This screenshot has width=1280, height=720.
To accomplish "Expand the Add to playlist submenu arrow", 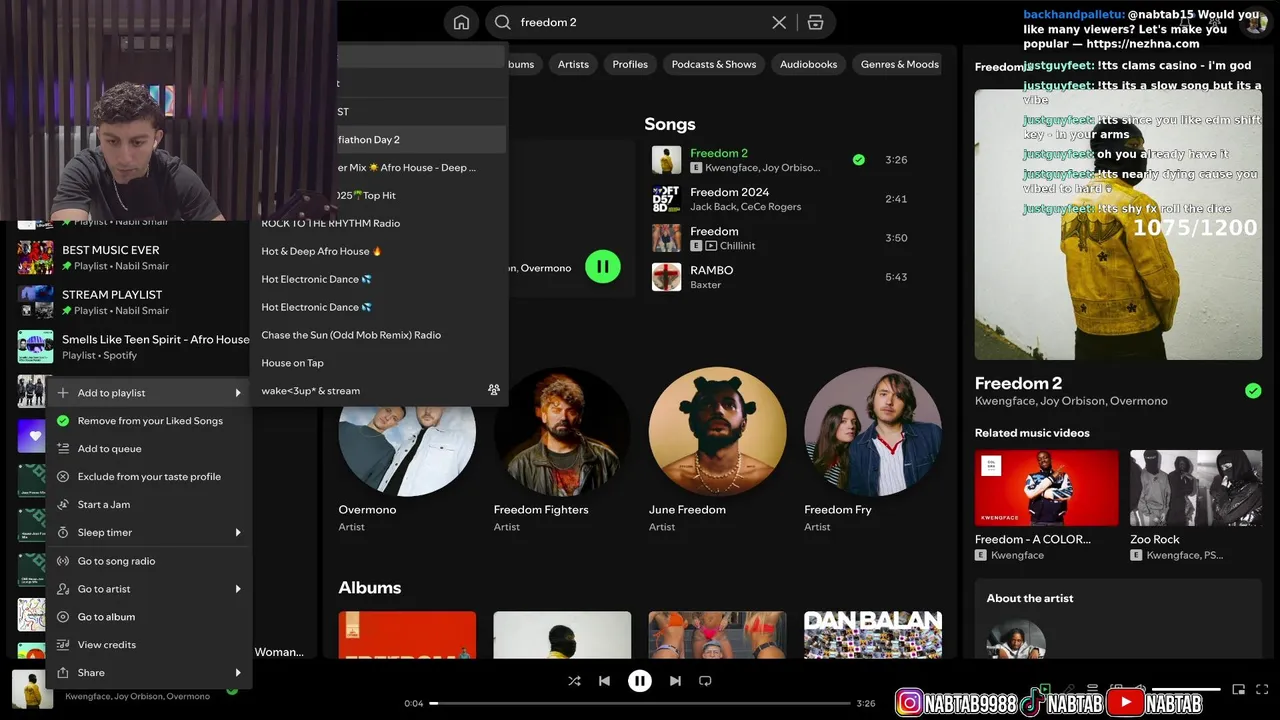I will (x=238, y=393).
